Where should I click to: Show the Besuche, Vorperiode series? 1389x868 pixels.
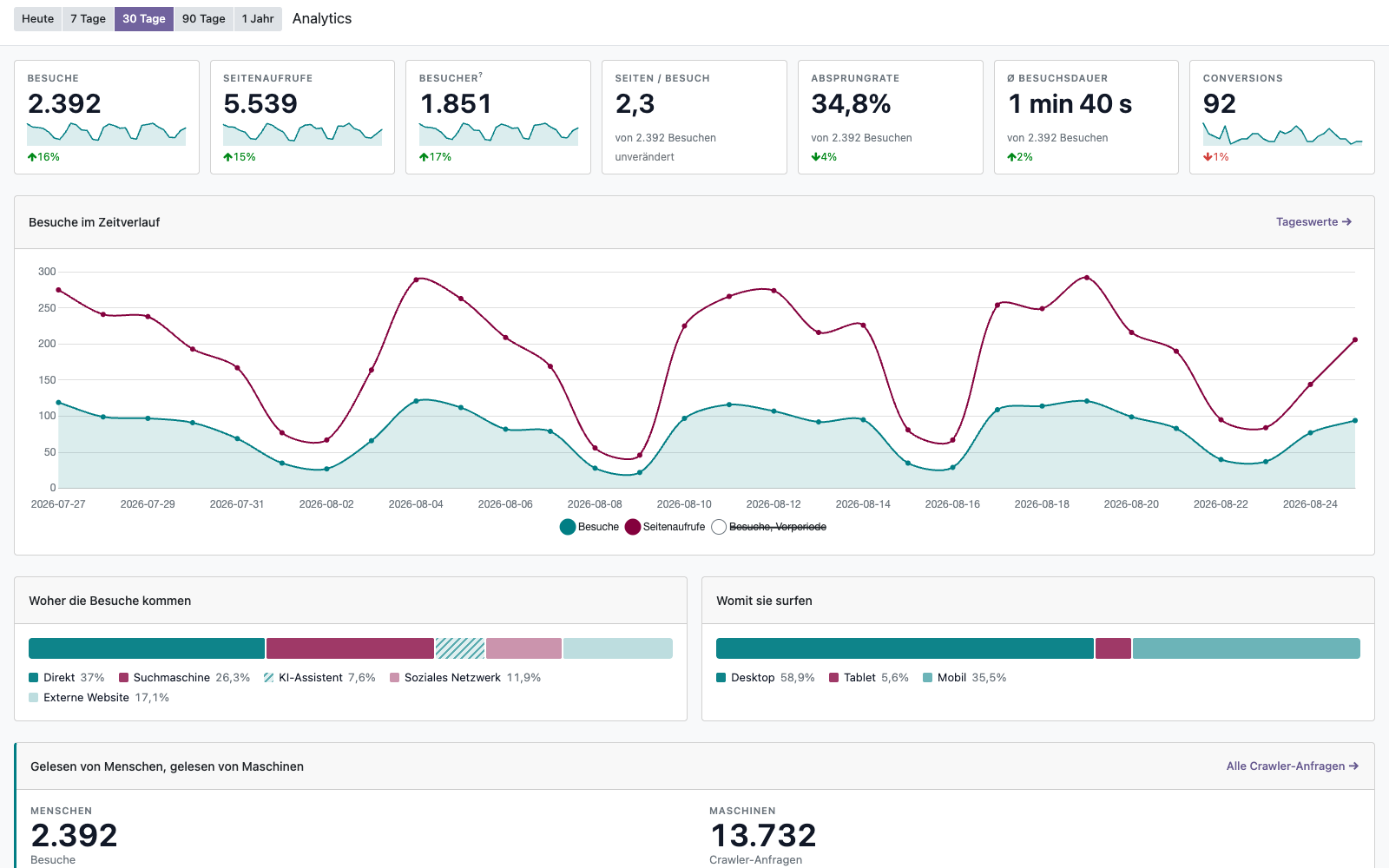pos(769,527)
